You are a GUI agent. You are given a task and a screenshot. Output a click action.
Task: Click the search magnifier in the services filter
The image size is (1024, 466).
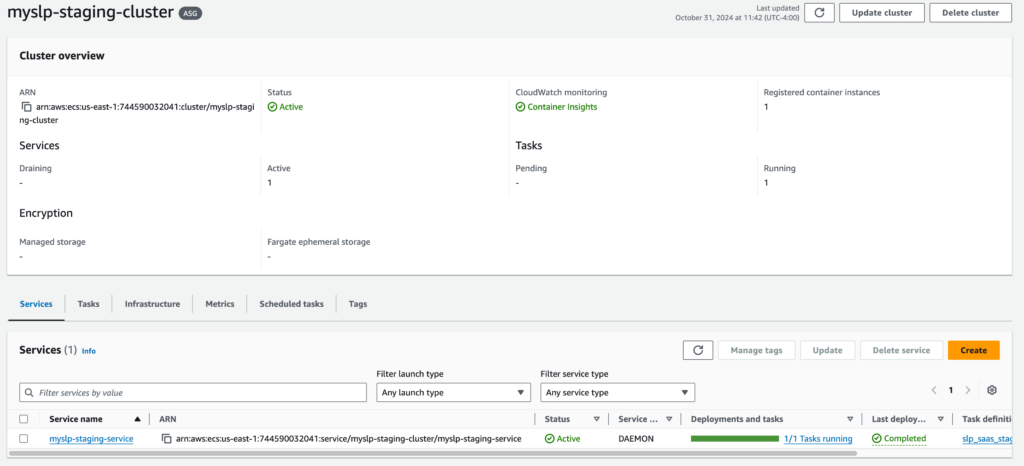[x=29, y=393]
